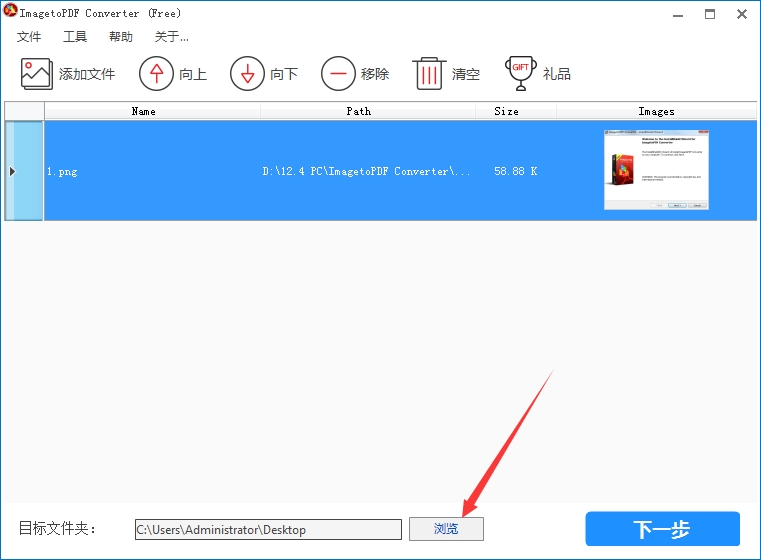Open the 帮助 menu
The width and height of the screenshot is (761, 560).
click(x=121, y=37)
